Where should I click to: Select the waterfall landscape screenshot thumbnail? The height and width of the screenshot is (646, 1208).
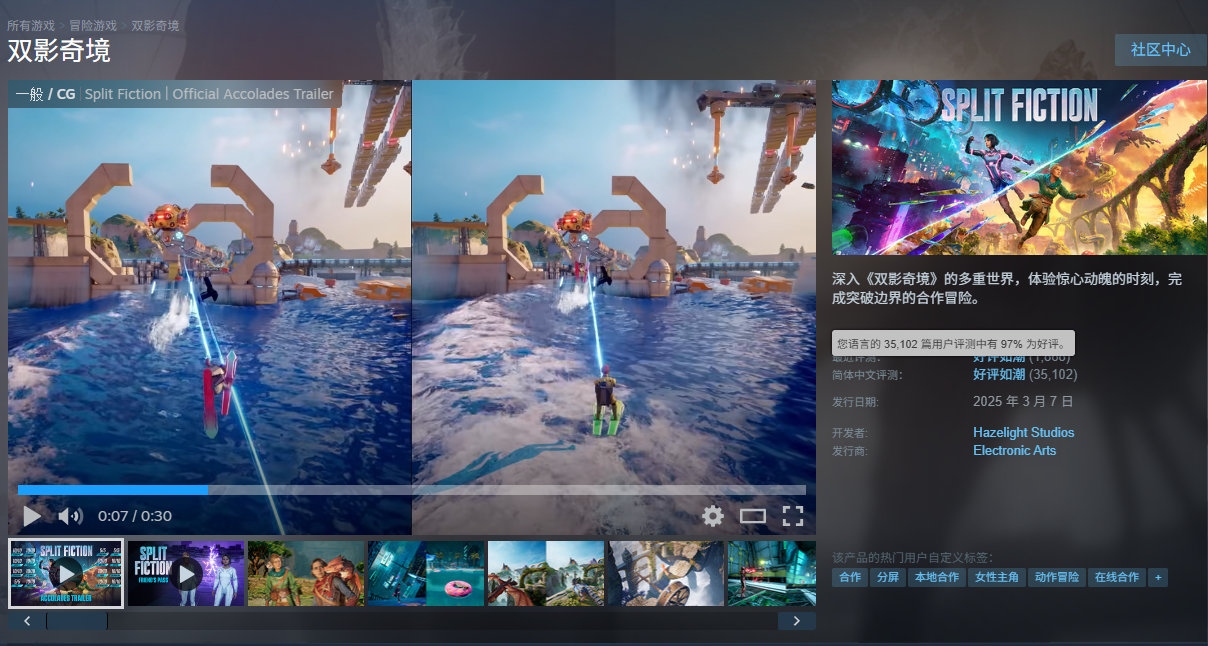546,573
